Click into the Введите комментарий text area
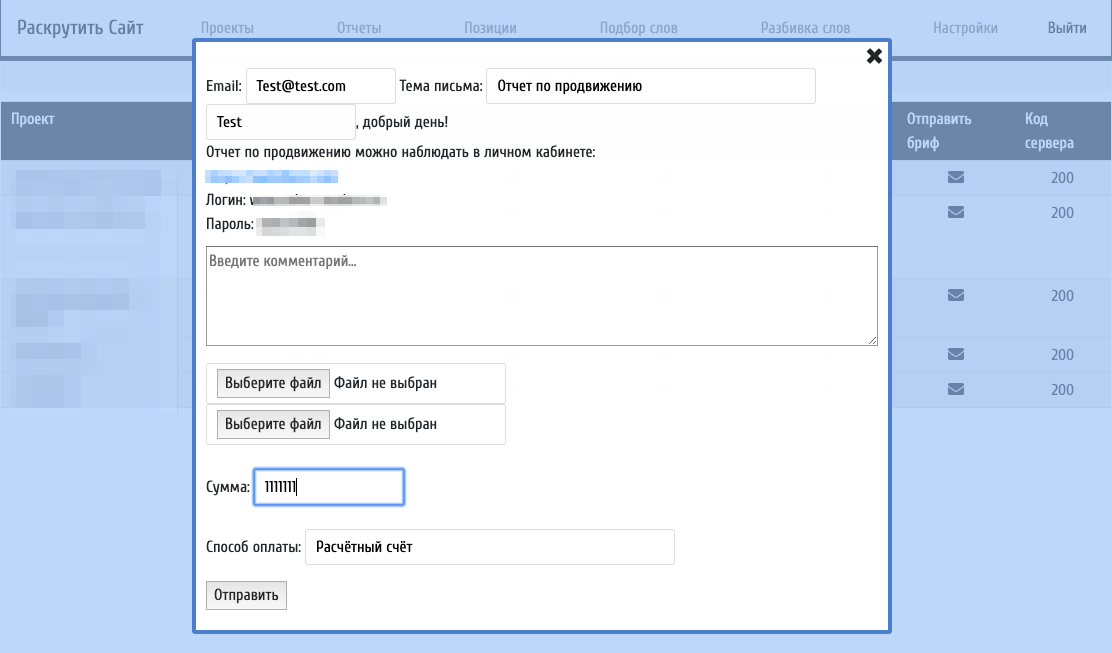This screenshot has width=1112, height=653. (x=541, y=296)
